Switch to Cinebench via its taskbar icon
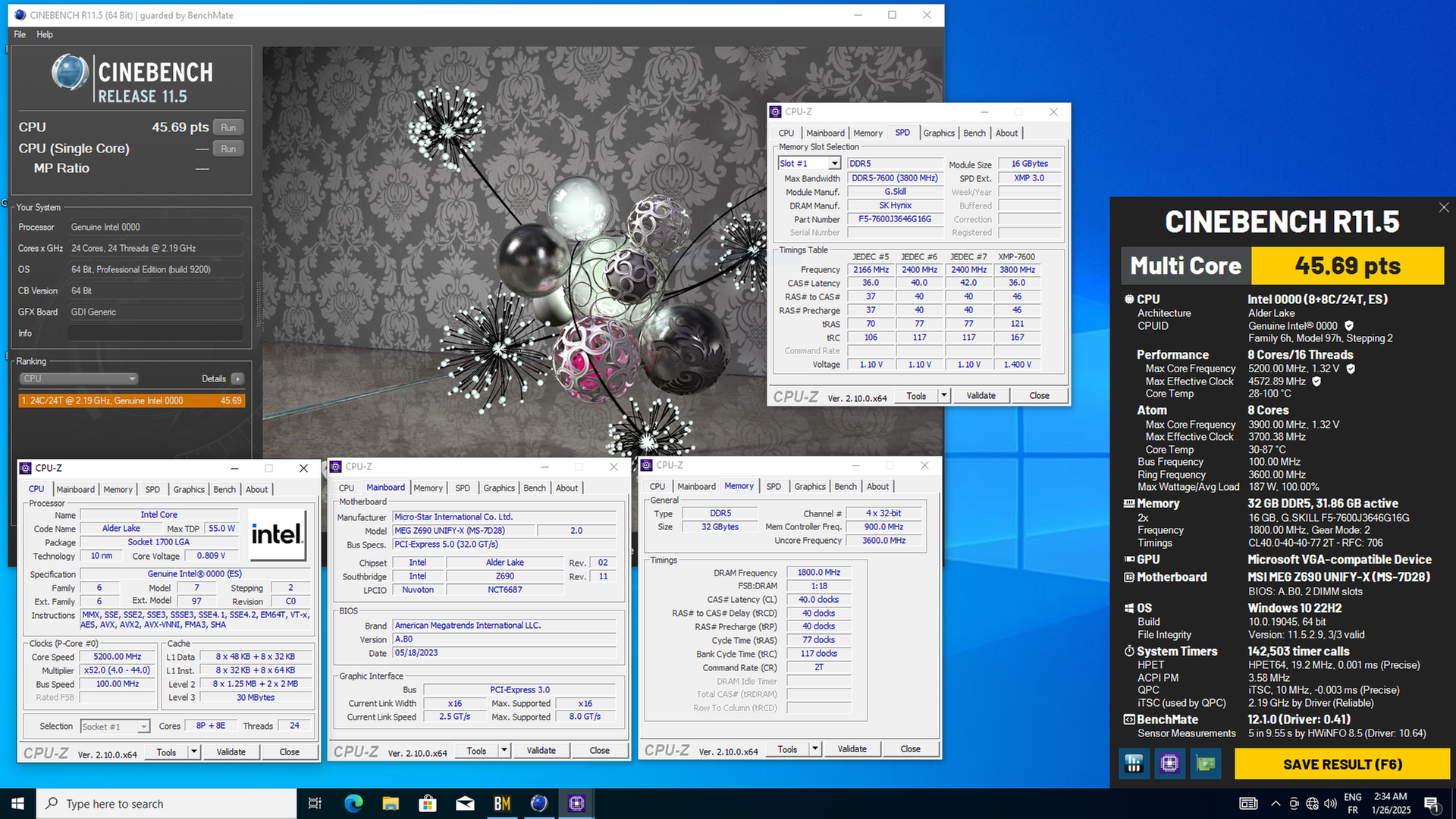This screenshot has height=819, width=1456. pos(539,804)
